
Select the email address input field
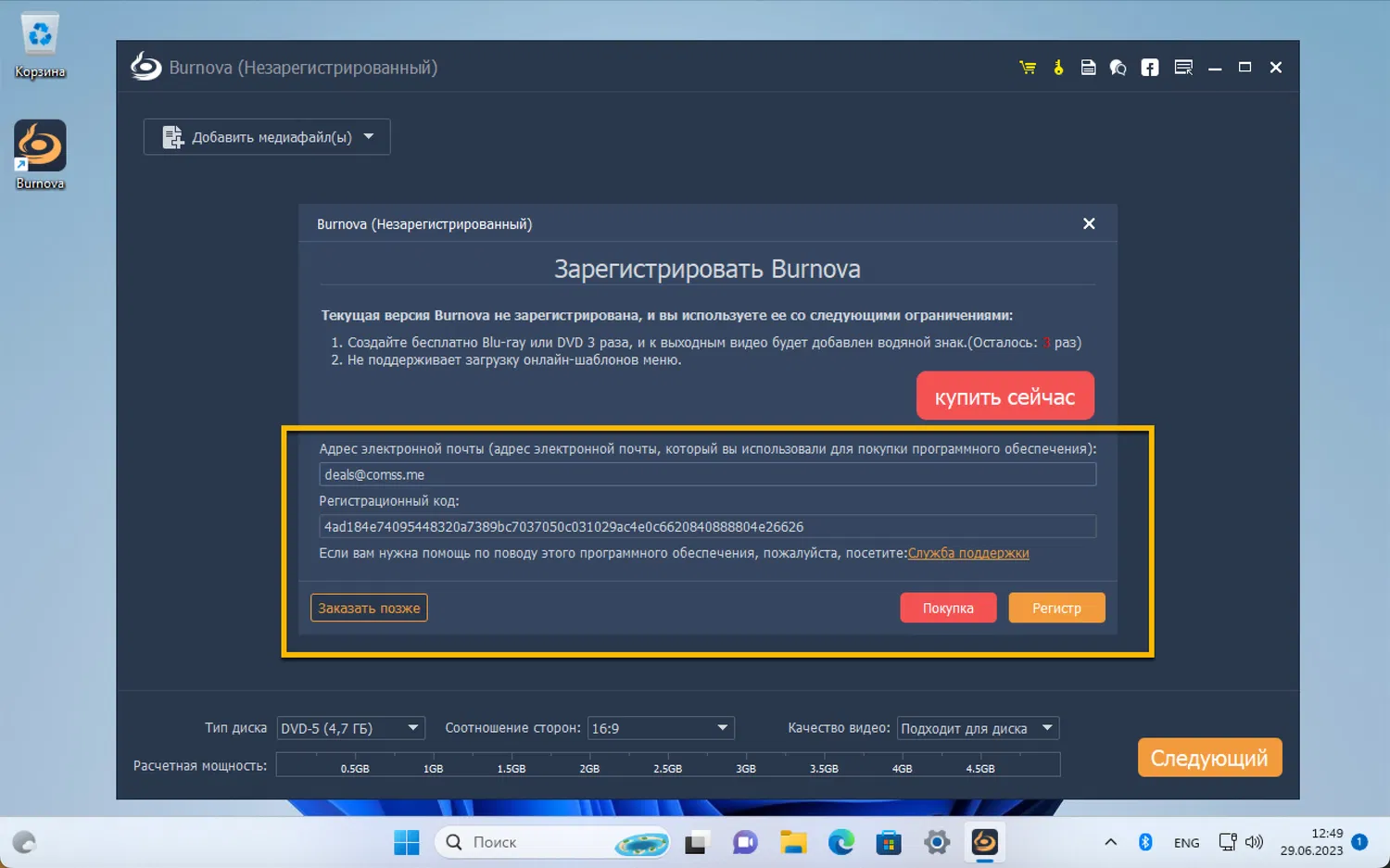[707, 473]
